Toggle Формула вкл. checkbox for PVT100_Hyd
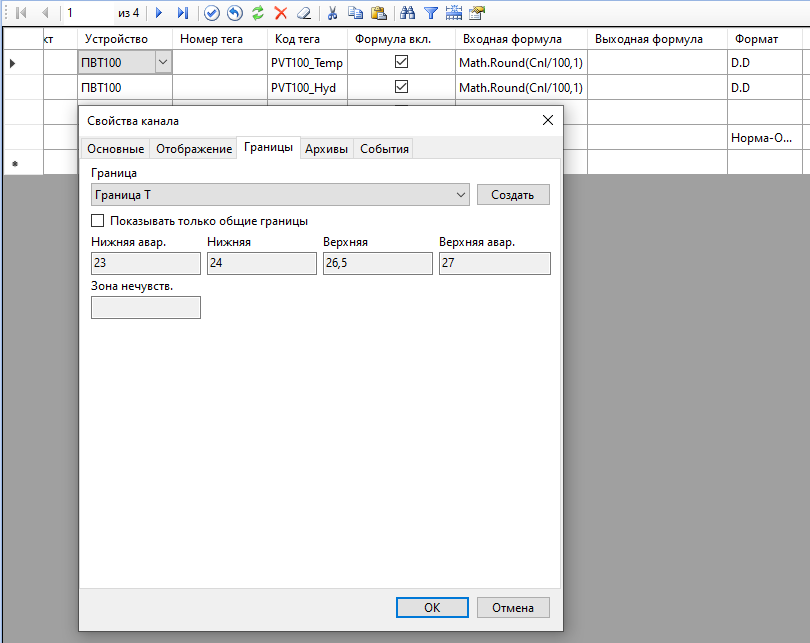Image resolution: width=810 pixels, height=643 pixels. click(x=401, y=87)
